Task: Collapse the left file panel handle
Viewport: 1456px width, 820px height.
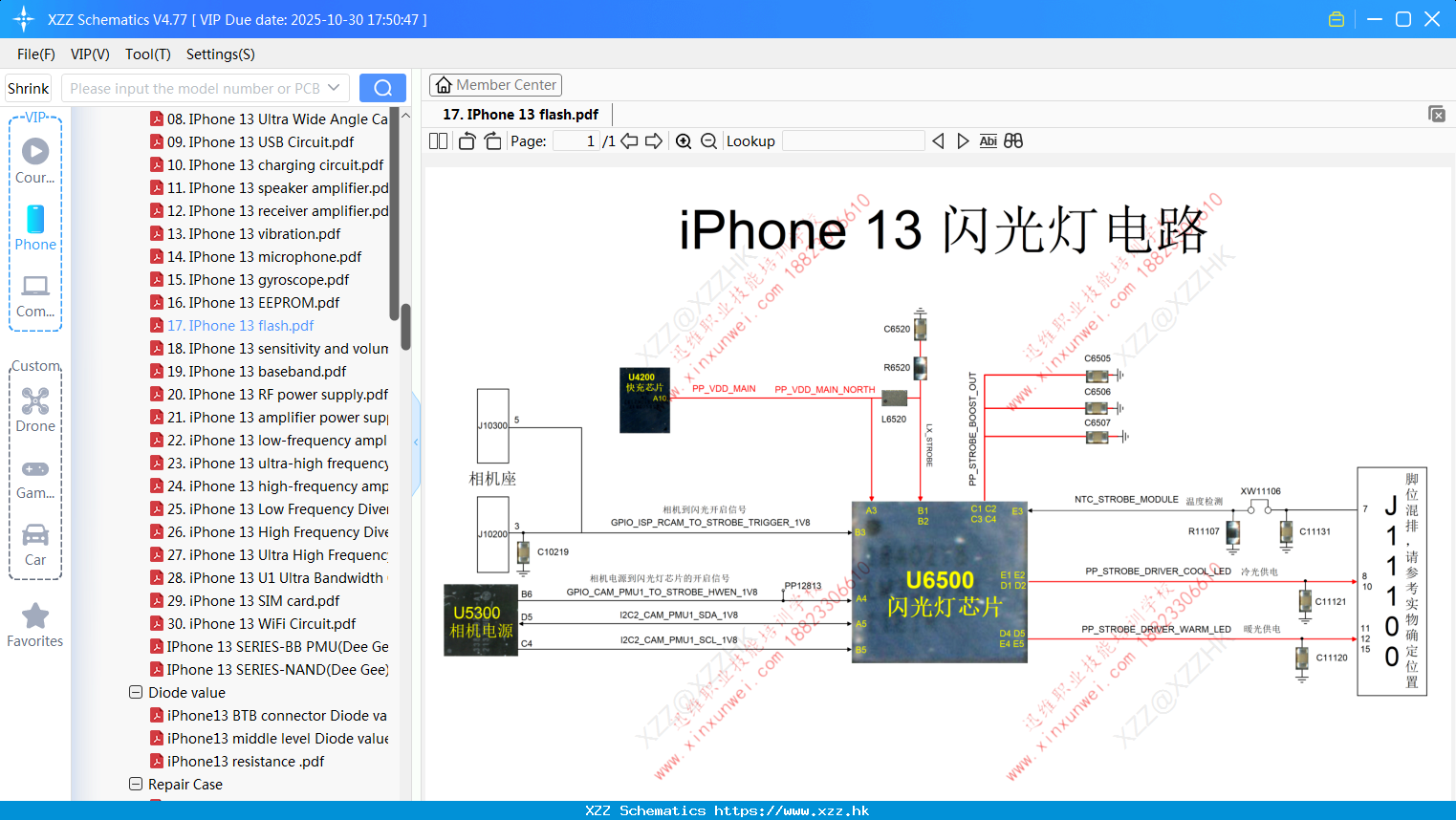Action: 416,442
